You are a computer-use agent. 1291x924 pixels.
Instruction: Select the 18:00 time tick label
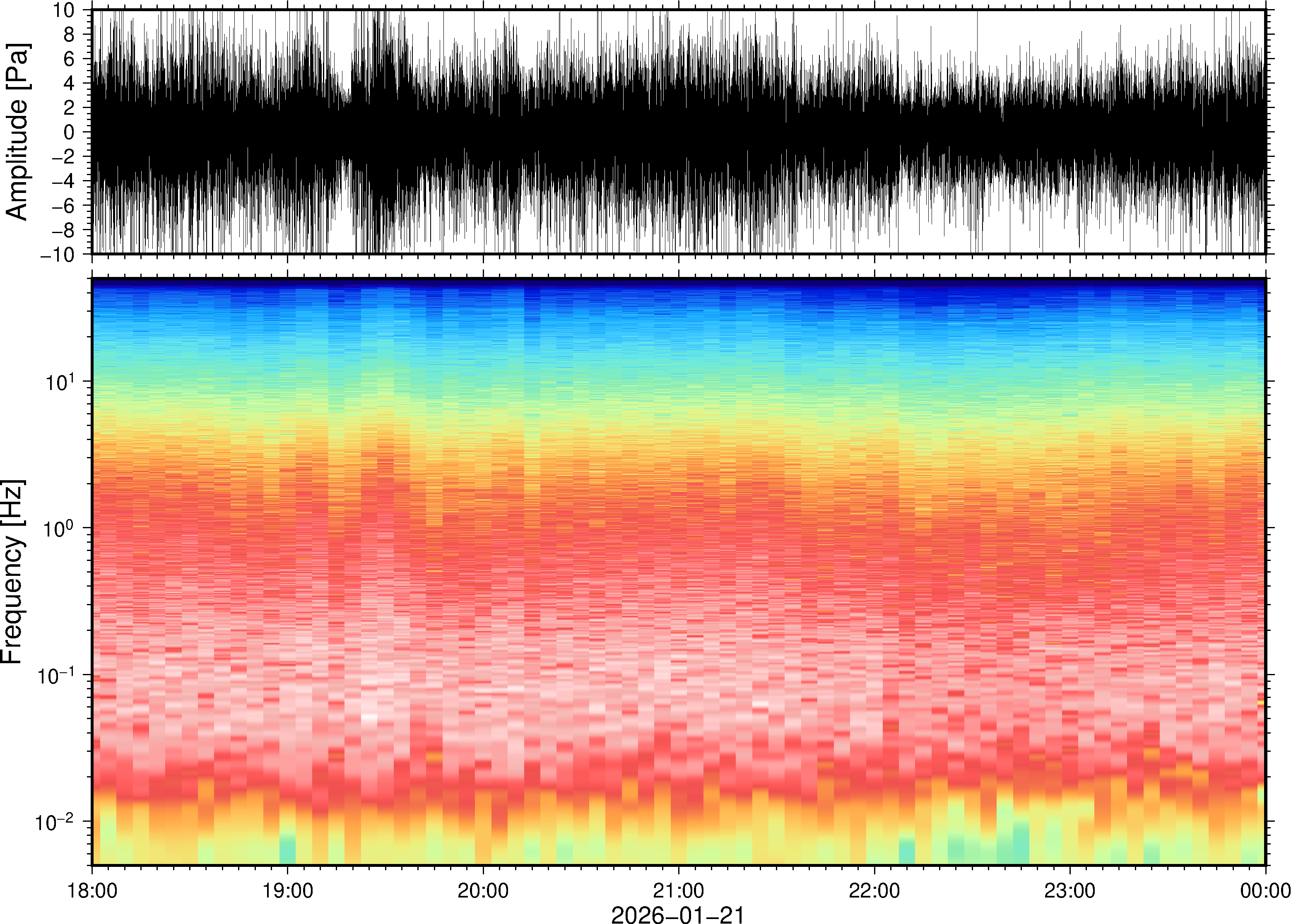93,890
